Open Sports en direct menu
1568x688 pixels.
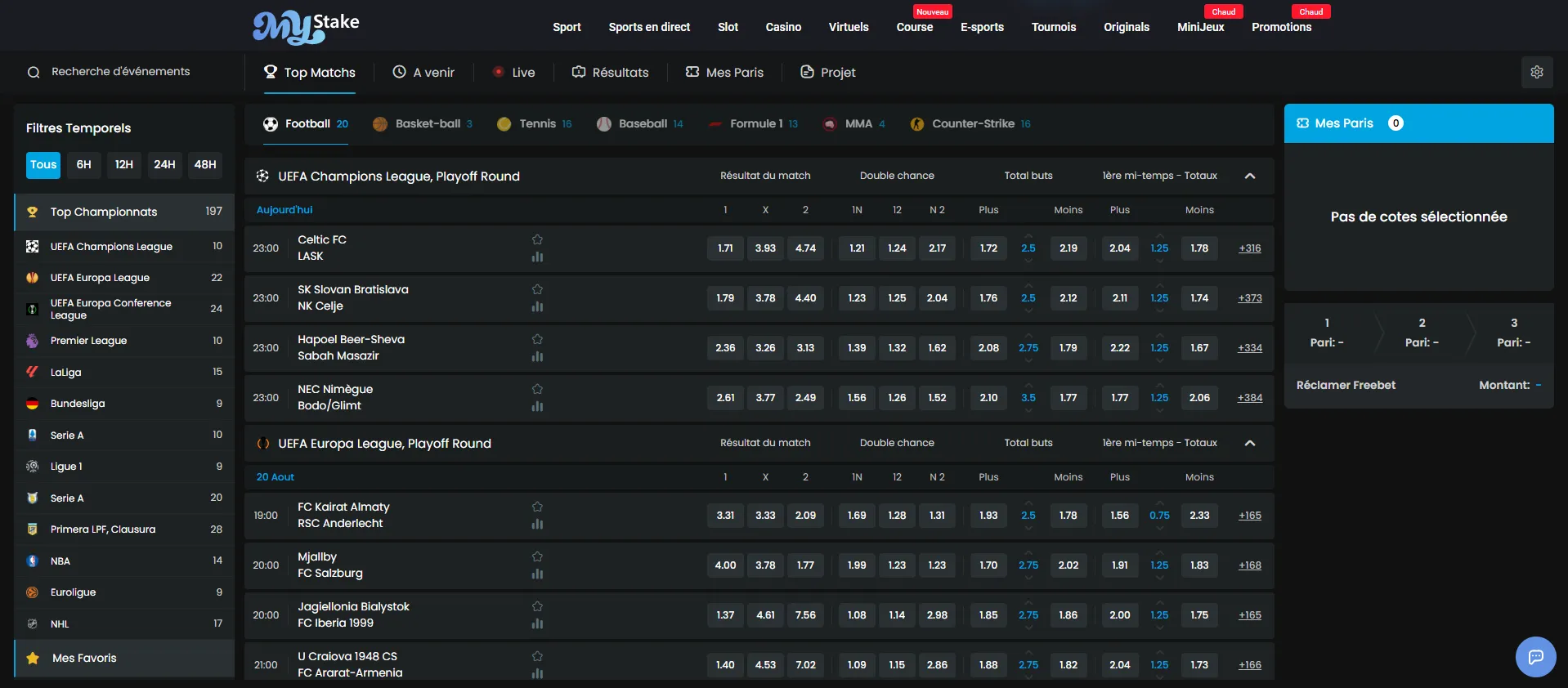(x=649, y=27)
